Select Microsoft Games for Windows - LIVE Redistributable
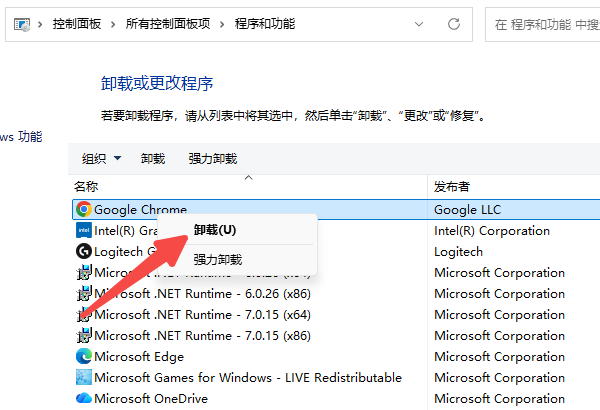This screenshot has height=410, width=600. 248,377
